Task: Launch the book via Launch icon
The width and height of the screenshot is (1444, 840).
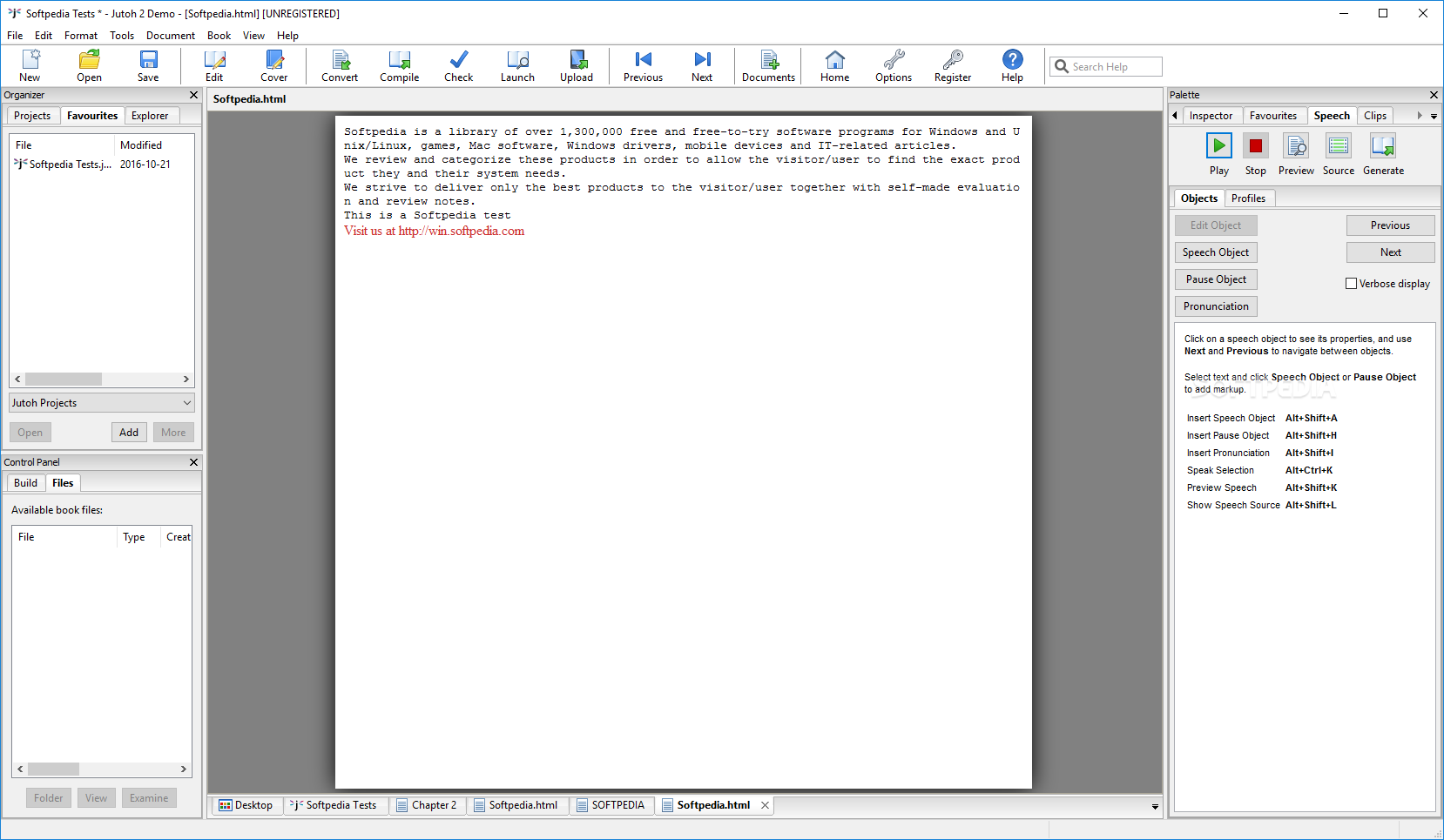Action: coord(518,66)
